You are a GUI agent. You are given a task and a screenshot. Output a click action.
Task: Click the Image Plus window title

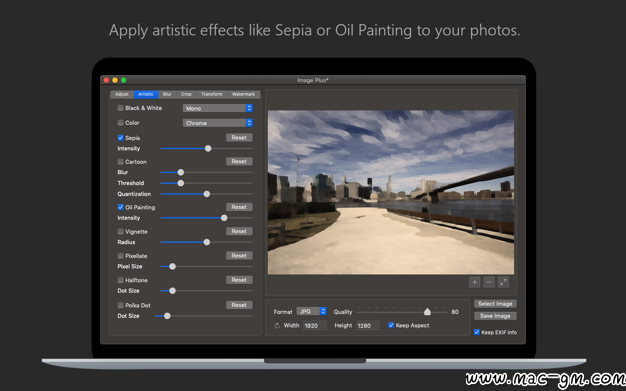(x=313, y=80)
